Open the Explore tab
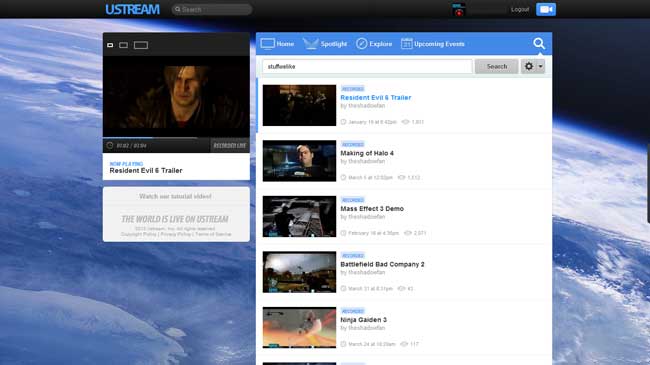This screenshot has width=650, height=365. pyautogui.click(x=374, y=44)
